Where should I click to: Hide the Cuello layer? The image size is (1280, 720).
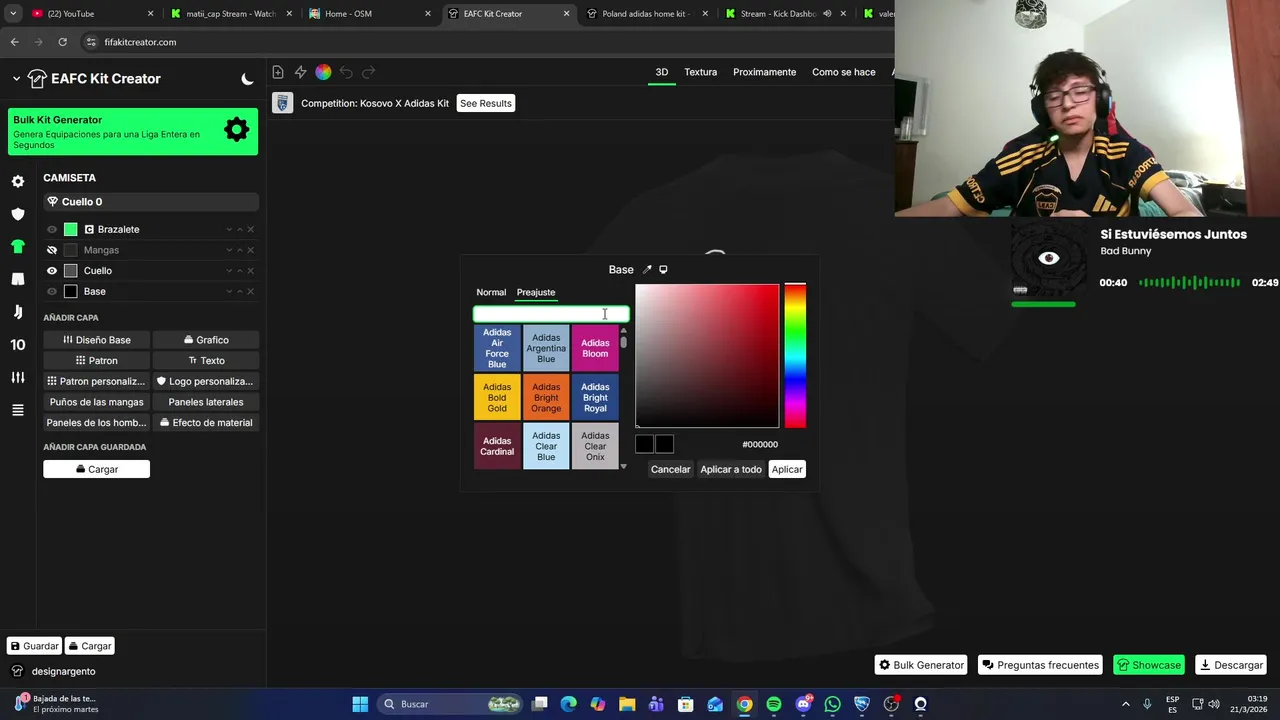[x=52, y=271]
